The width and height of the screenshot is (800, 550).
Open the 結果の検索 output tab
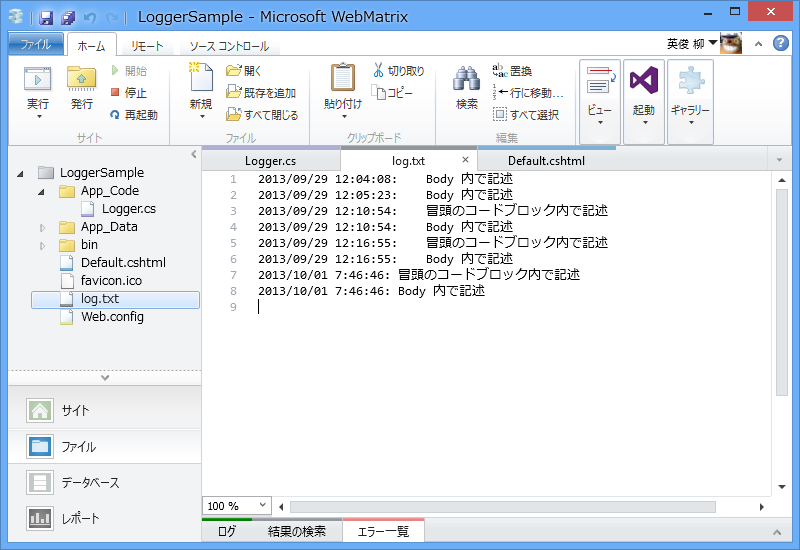pyautogui.click(x=296, y=532)
